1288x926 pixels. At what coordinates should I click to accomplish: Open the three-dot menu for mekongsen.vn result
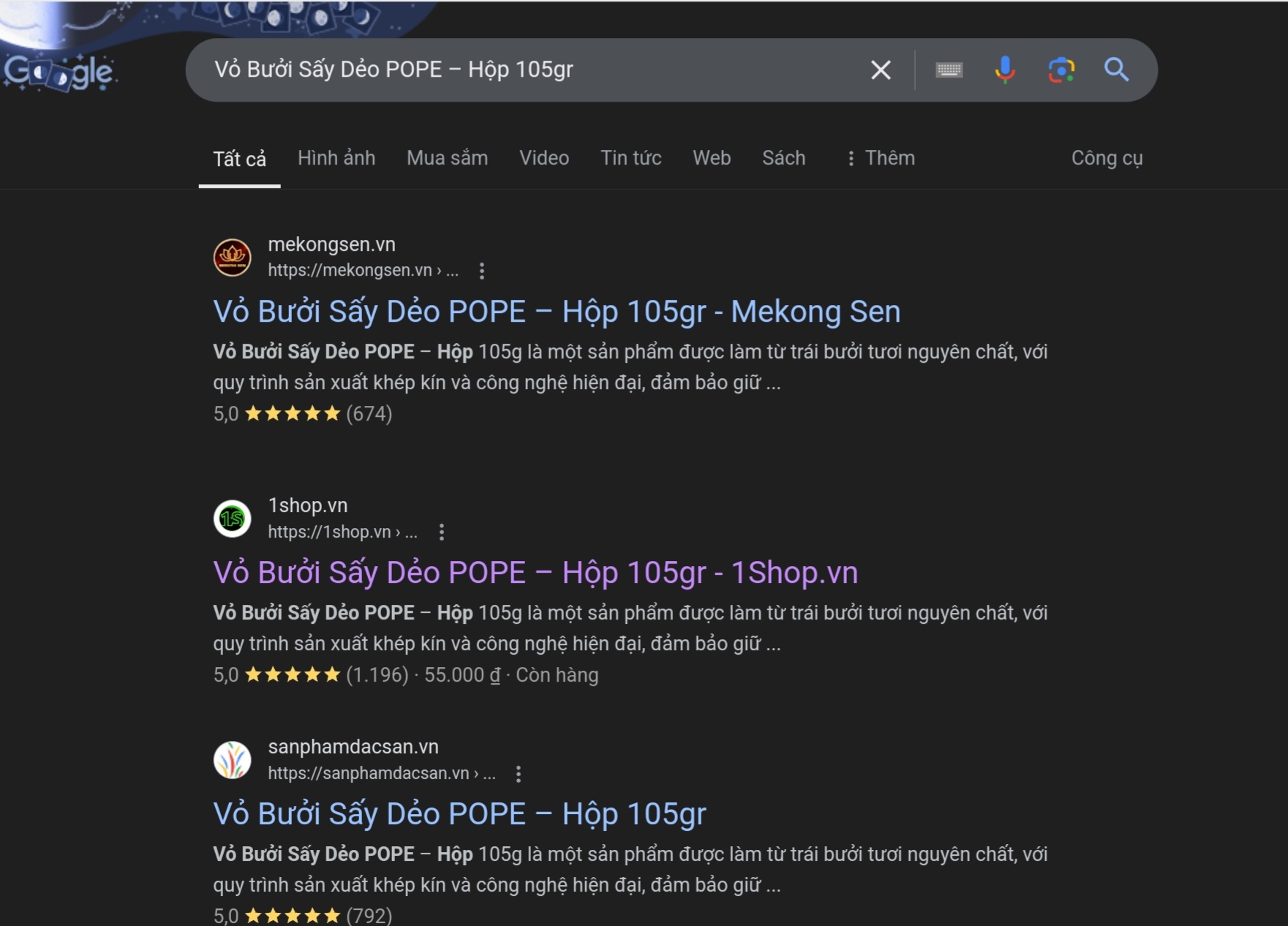tap(482, 270)
